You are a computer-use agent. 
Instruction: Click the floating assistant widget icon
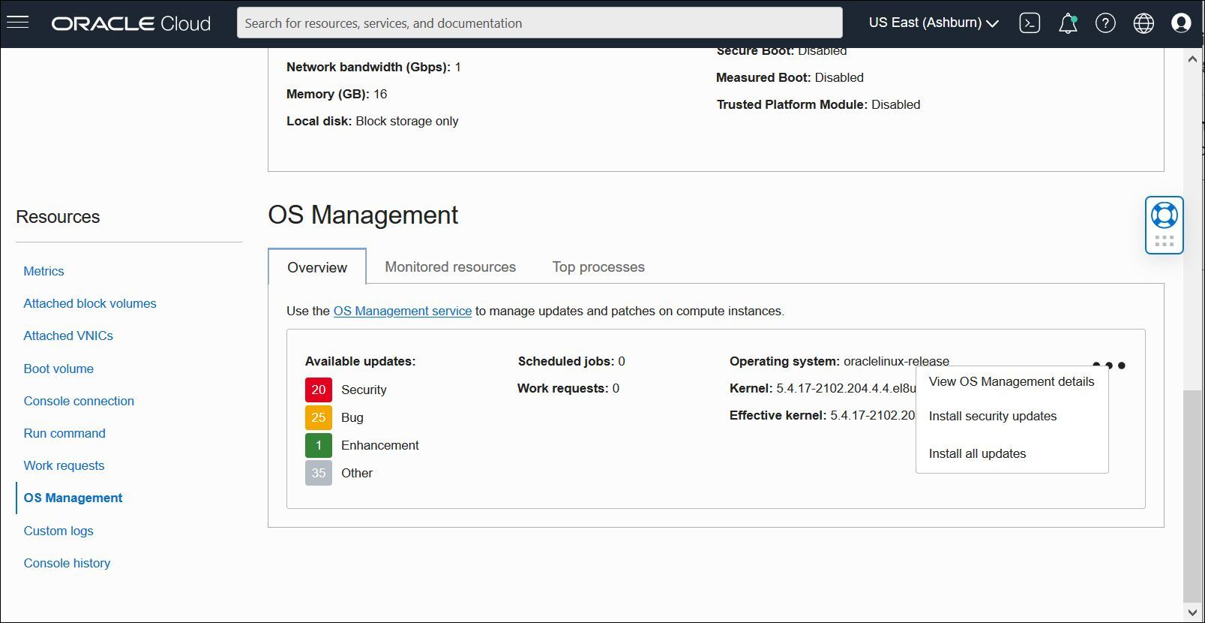pos(1163,216)
